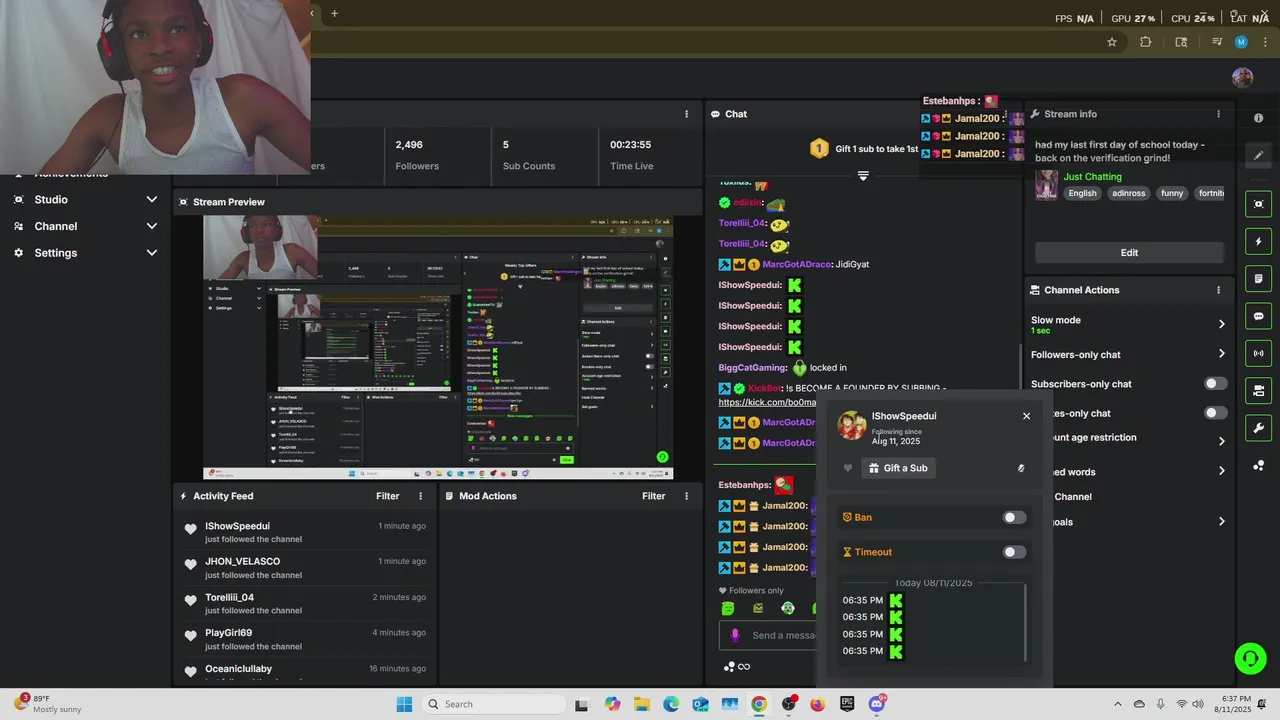Select PlayGirl69 in the Activity Feed
The width and height of the screenshot is (1280, 720).
coord(228,633)
